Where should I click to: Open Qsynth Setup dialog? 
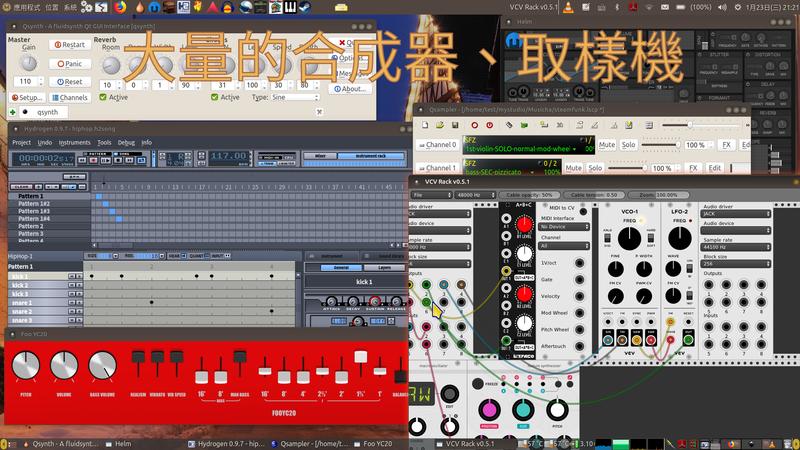tap(28, 97)
